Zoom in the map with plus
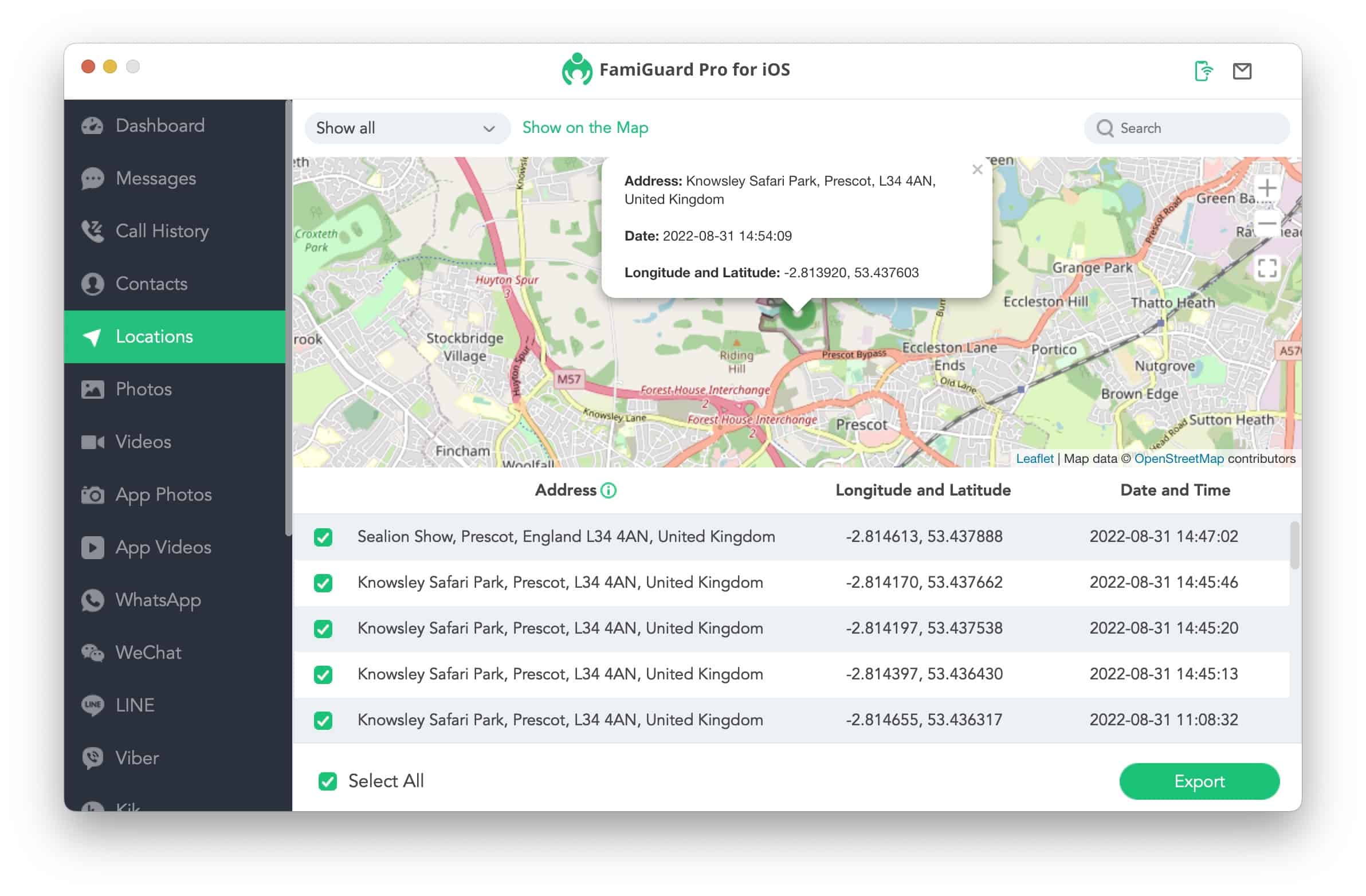 [x=1267, y=188]
